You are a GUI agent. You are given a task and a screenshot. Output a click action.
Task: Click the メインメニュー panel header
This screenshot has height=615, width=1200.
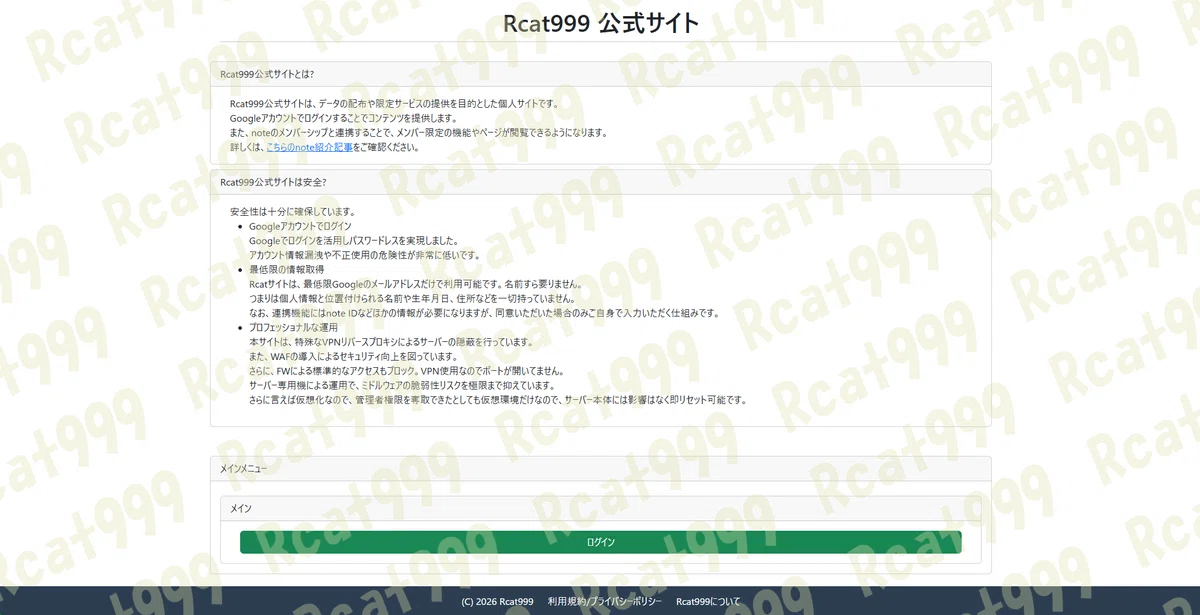point(600,468)
